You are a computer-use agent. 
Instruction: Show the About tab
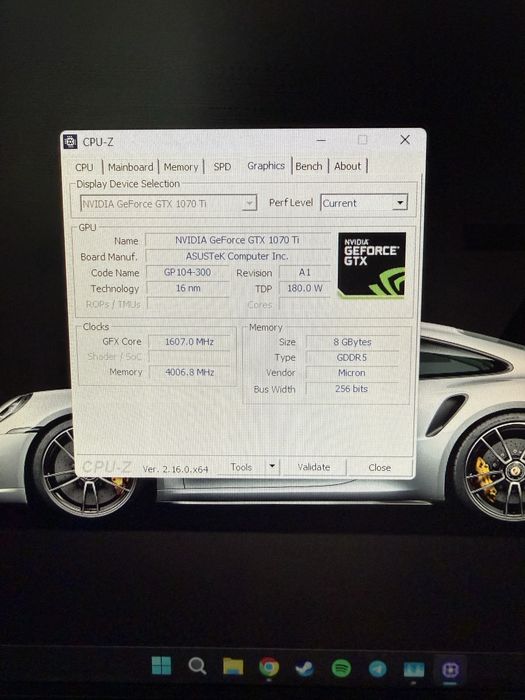pyautogui.click(x=348, y=166)
